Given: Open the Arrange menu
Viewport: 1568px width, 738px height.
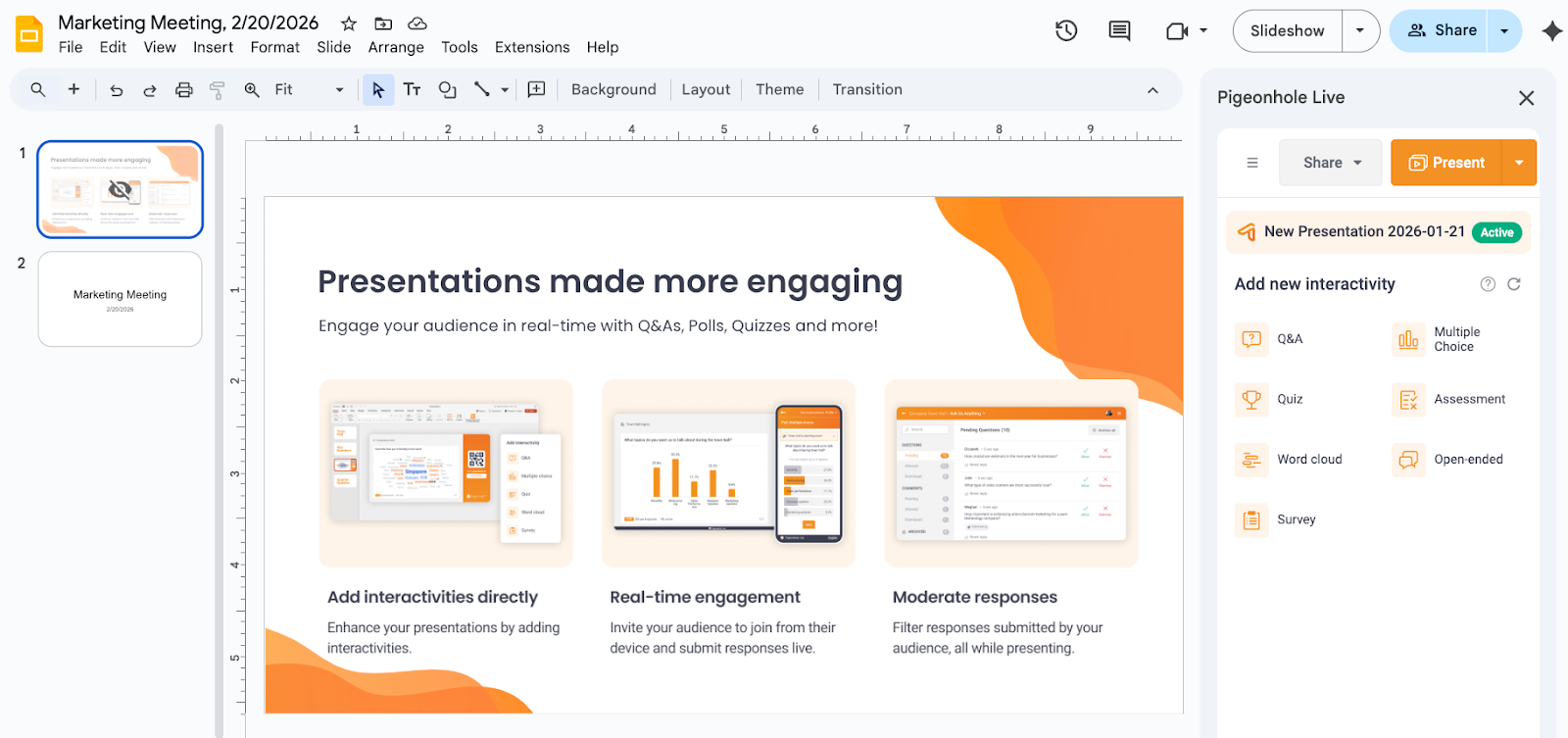Looking at the screenshot, I should (396, 47).
